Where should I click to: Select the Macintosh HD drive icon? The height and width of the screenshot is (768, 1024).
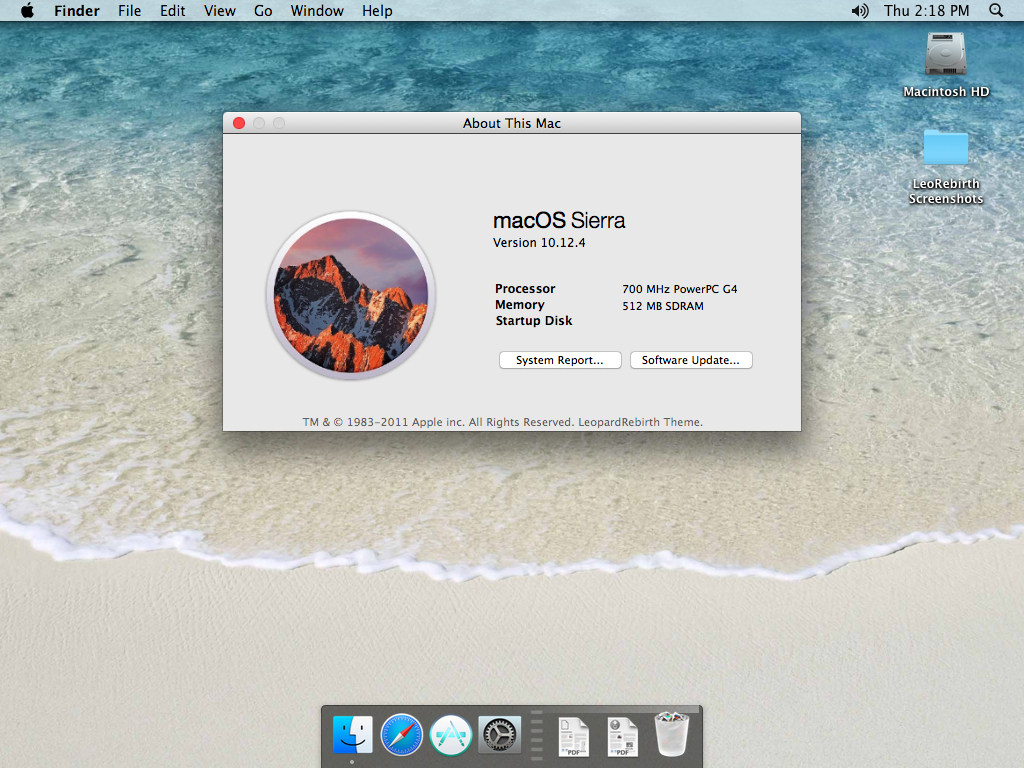(x=945, y=56)
